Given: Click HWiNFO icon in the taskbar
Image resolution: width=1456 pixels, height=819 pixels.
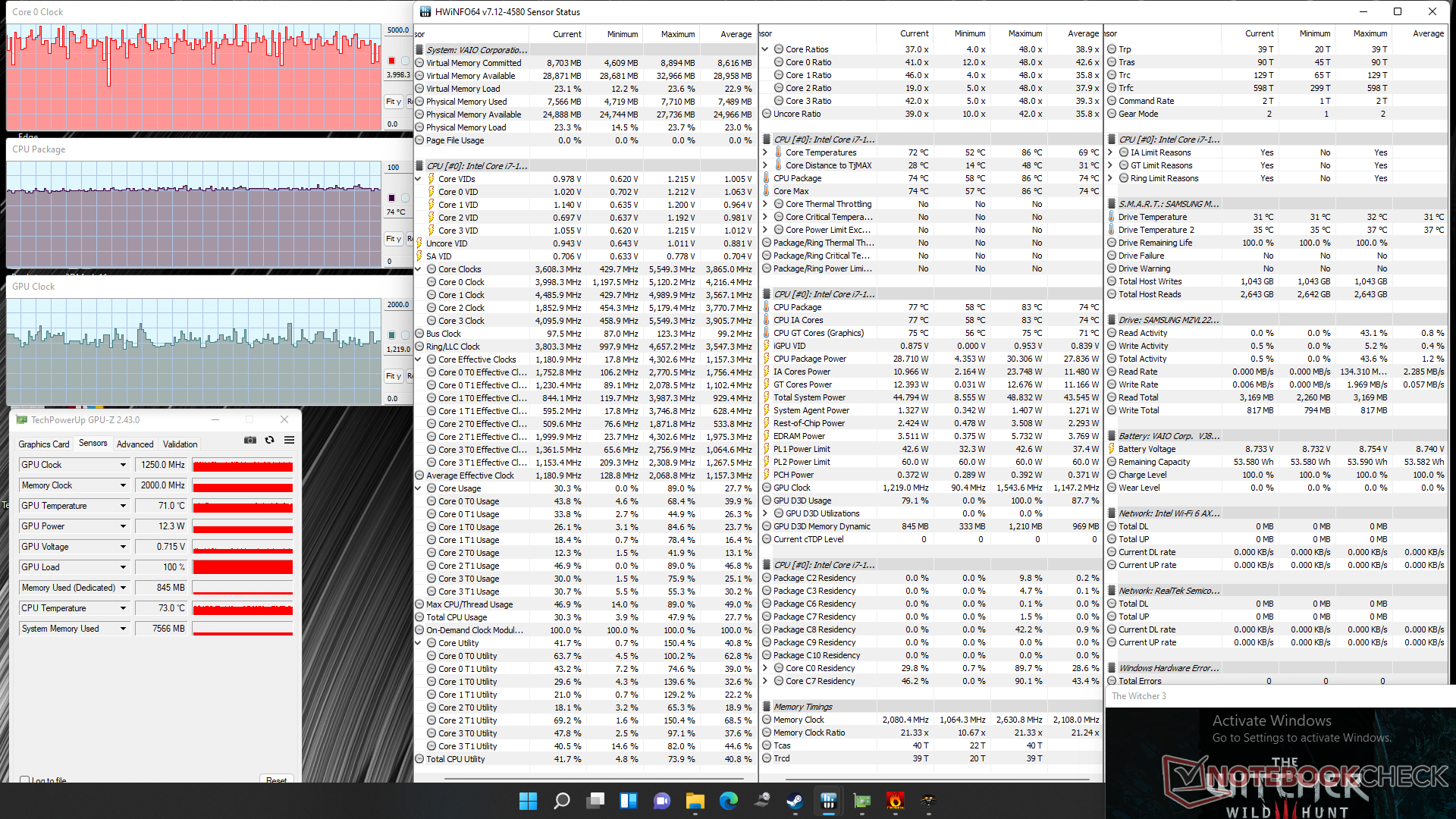Looking at the screenshot, I should pyautogui.click(x=828, y=801).
